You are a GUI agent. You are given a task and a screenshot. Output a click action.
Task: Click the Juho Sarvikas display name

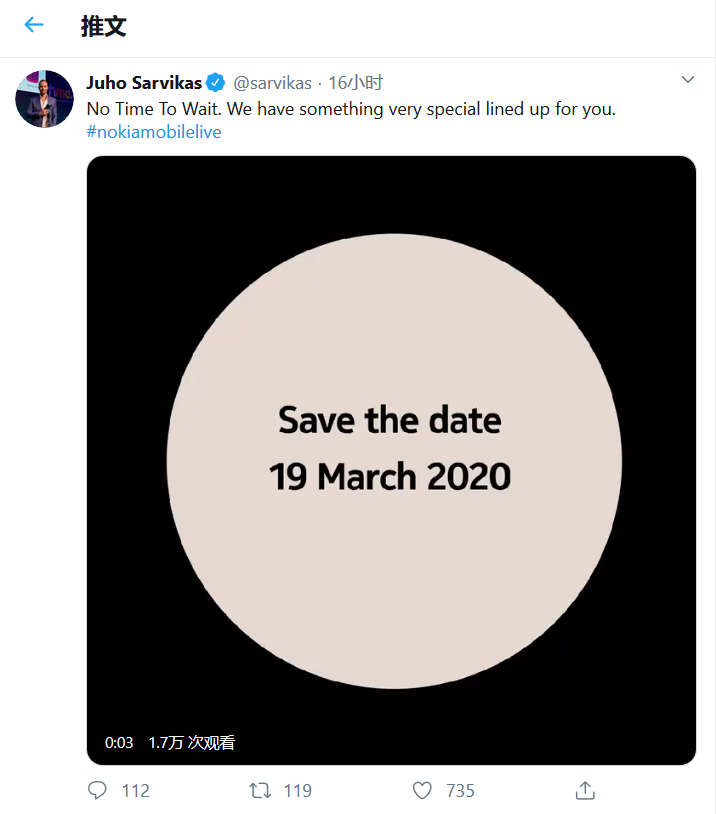144,83
